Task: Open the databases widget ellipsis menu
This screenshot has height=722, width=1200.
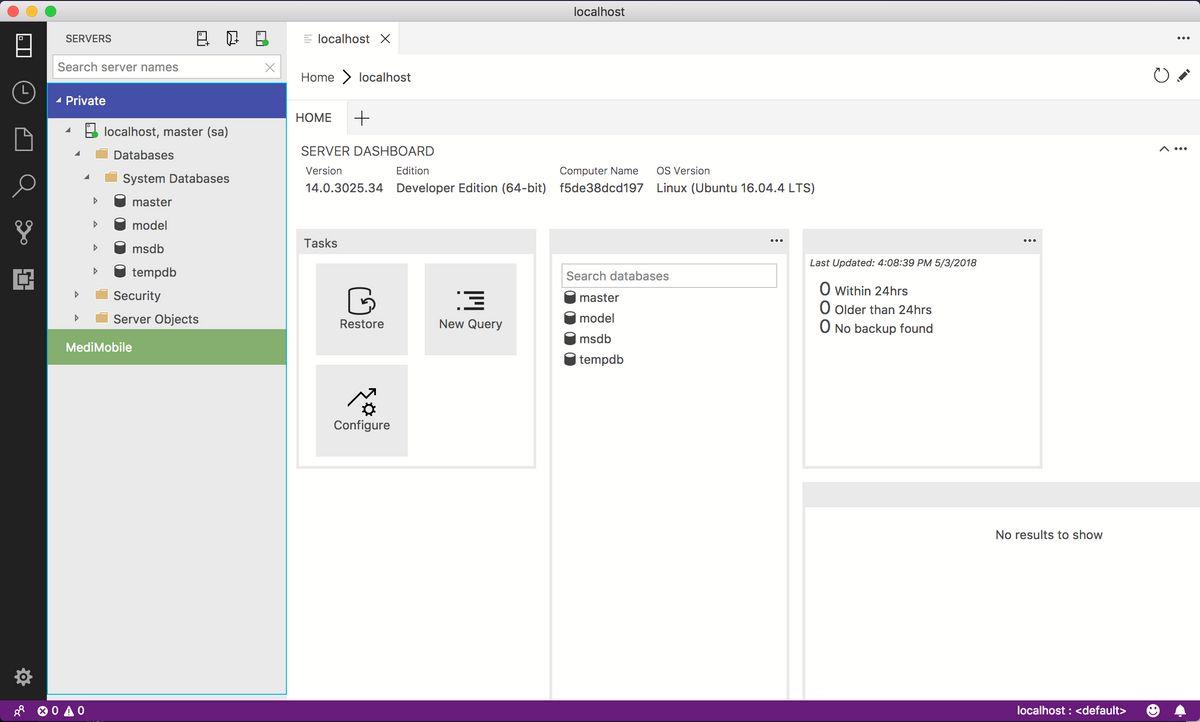Action: (x=777, y=241)
